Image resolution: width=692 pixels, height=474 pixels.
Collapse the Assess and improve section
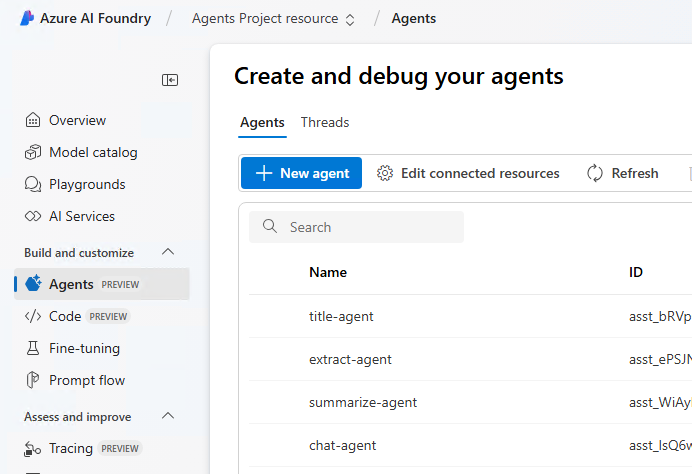tap(168, 416)
